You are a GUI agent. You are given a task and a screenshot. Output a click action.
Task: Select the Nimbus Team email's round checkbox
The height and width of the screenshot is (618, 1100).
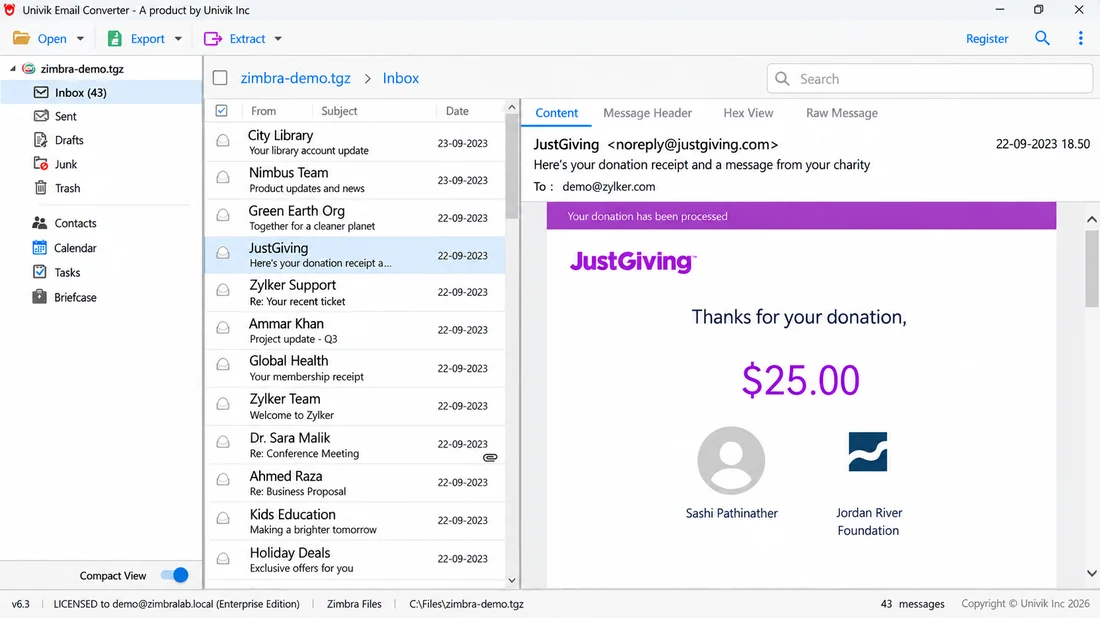tap(223, 177)
